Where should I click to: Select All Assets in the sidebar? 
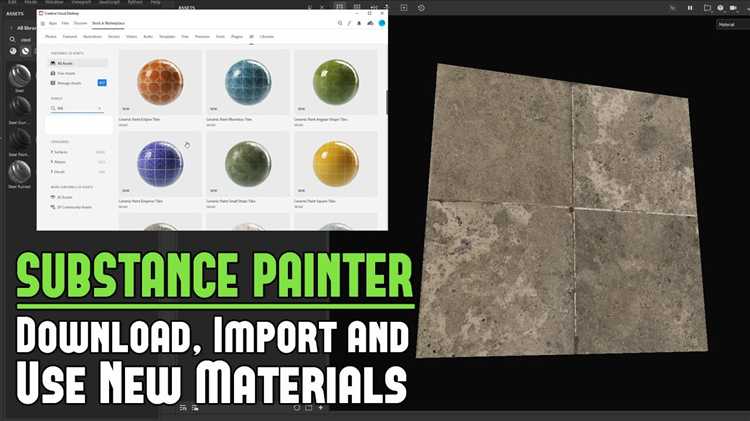(78, 63)
